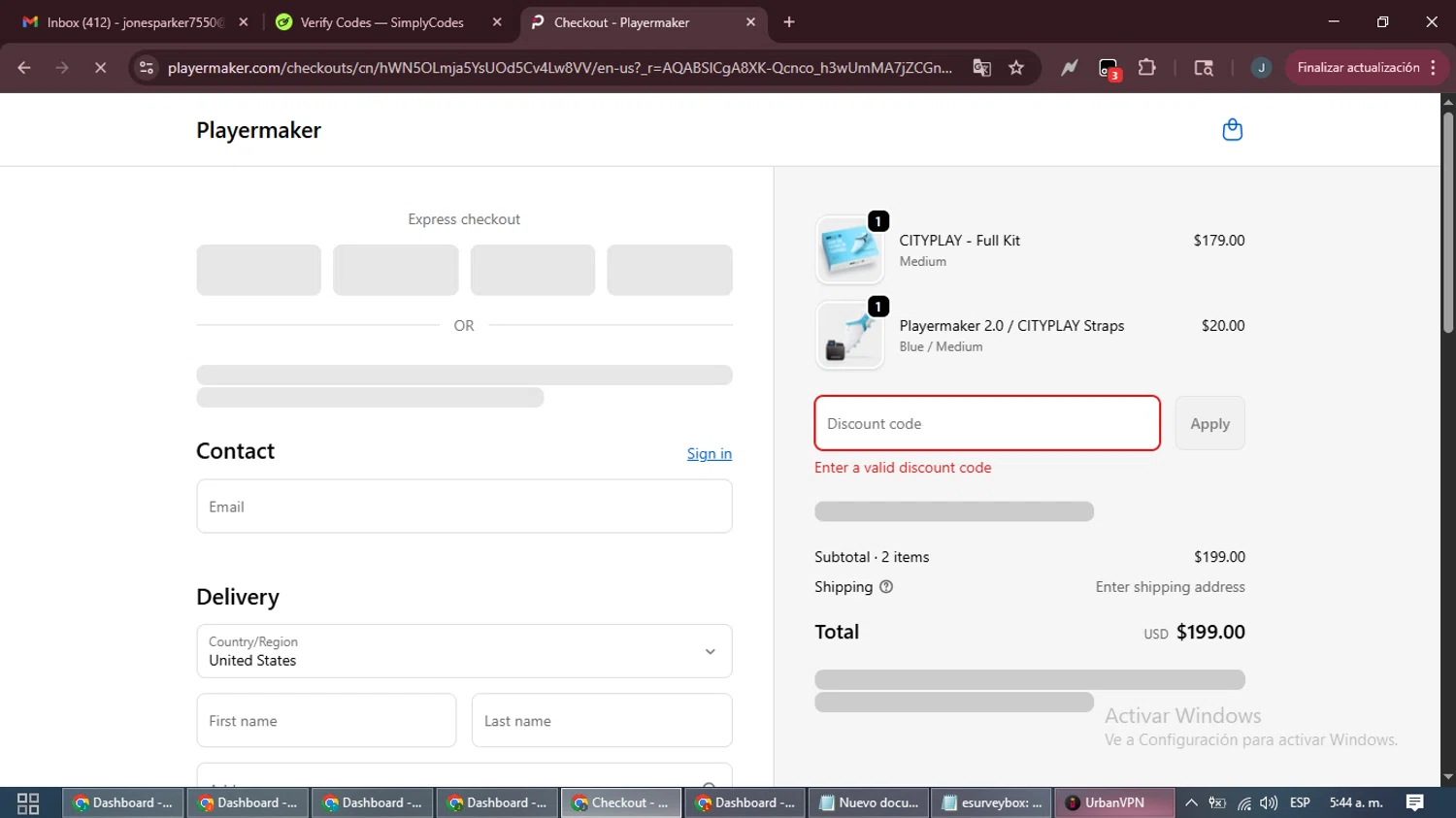Click the Checkout taskbar Chrome window
The image size is (1456, 818).
[x=620, y=802]
